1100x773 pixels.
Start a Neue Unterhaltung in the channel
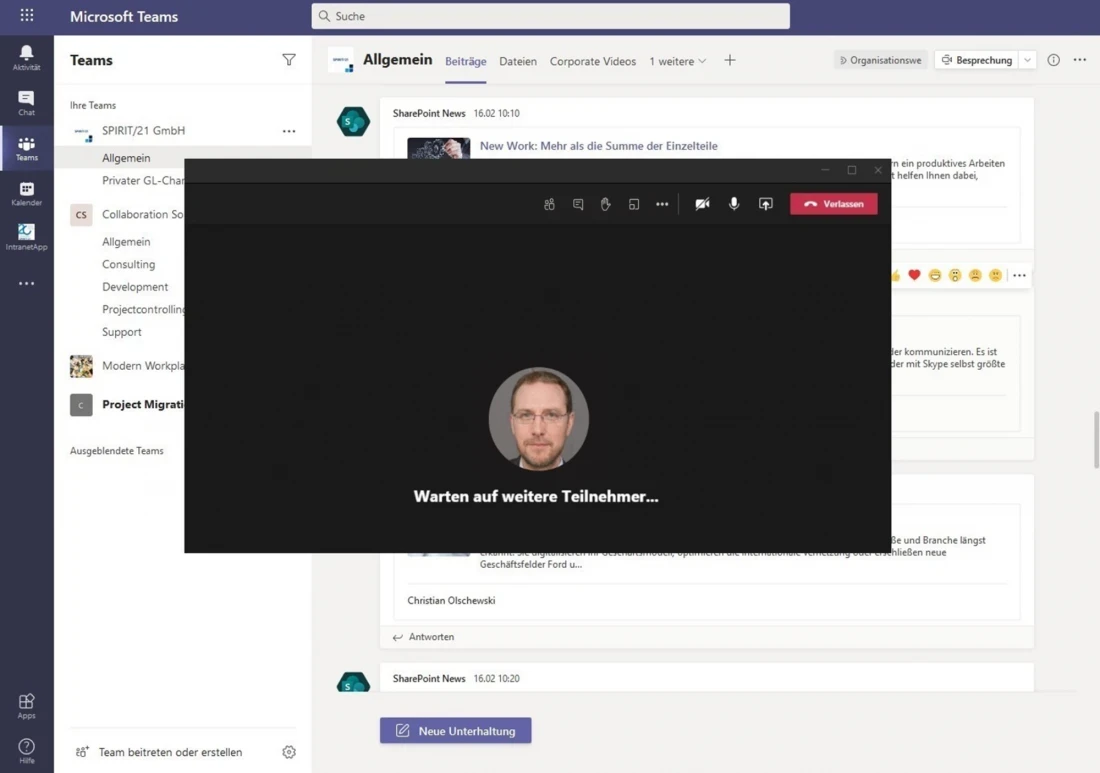(455, 730)
